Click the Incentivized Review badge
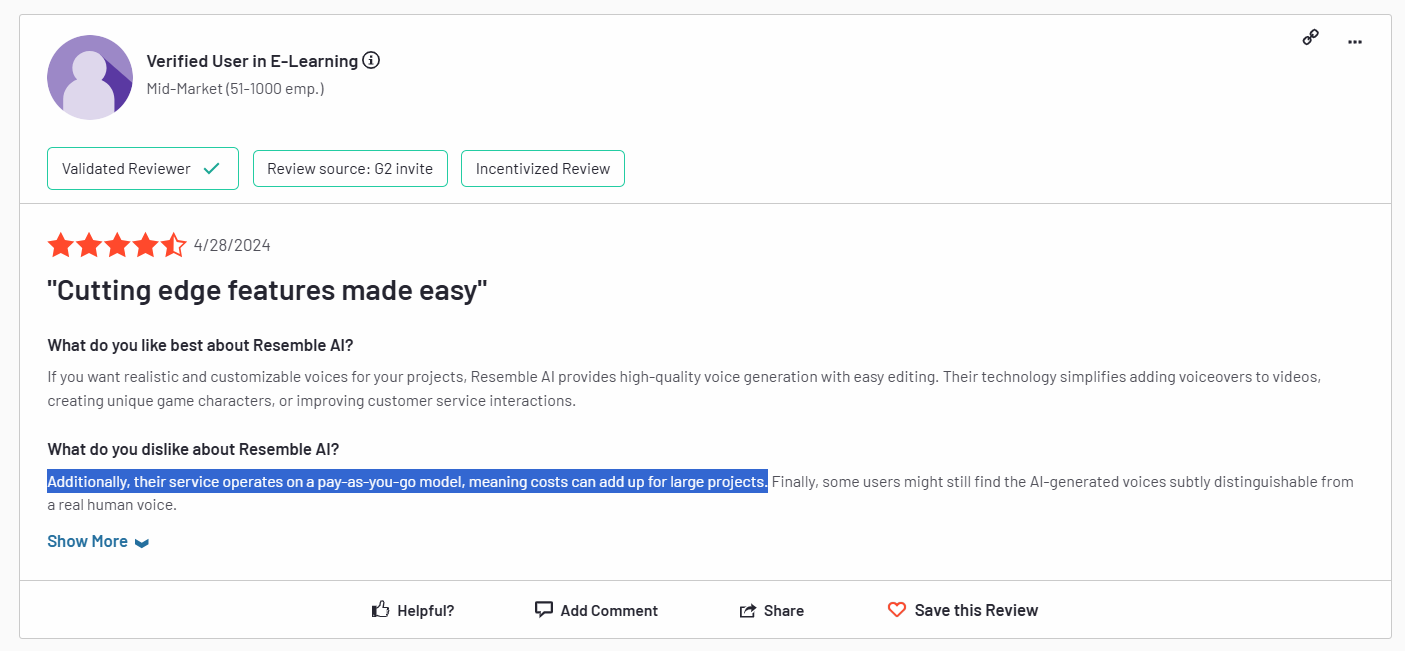 [x=542, y=169]
